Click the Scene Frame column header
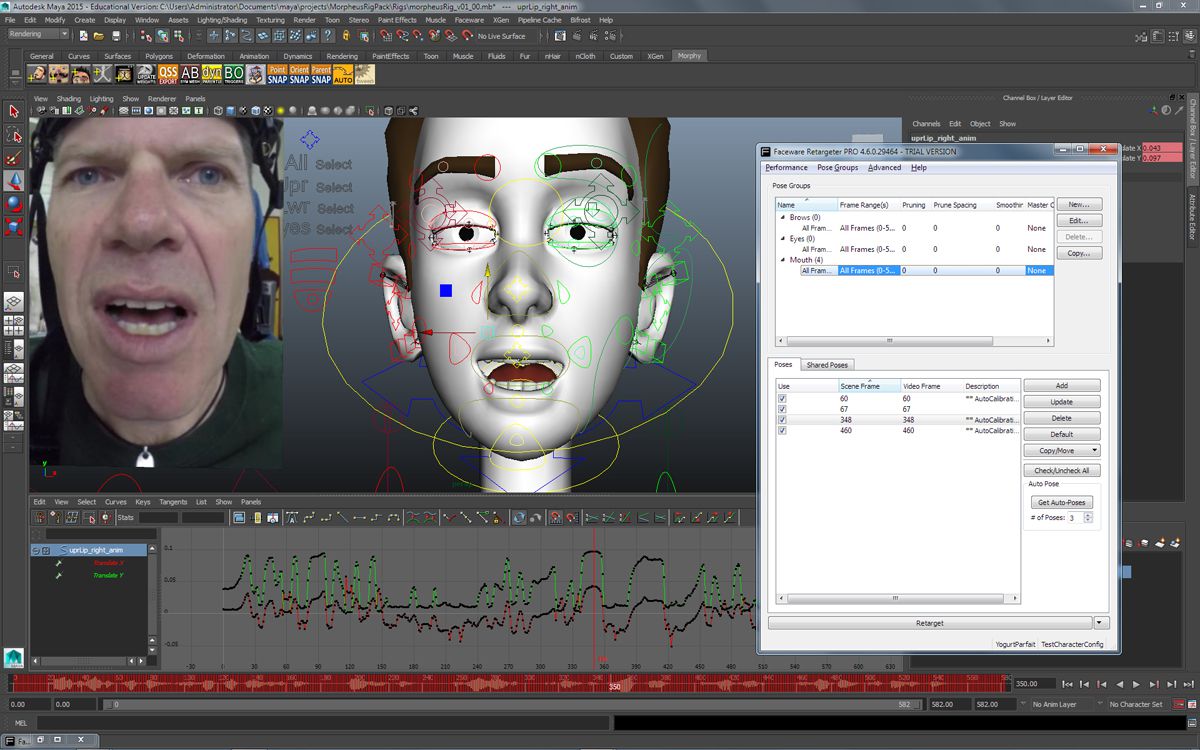The height and width of the screenshot is (750, 1200). click(x=869, y=386)
